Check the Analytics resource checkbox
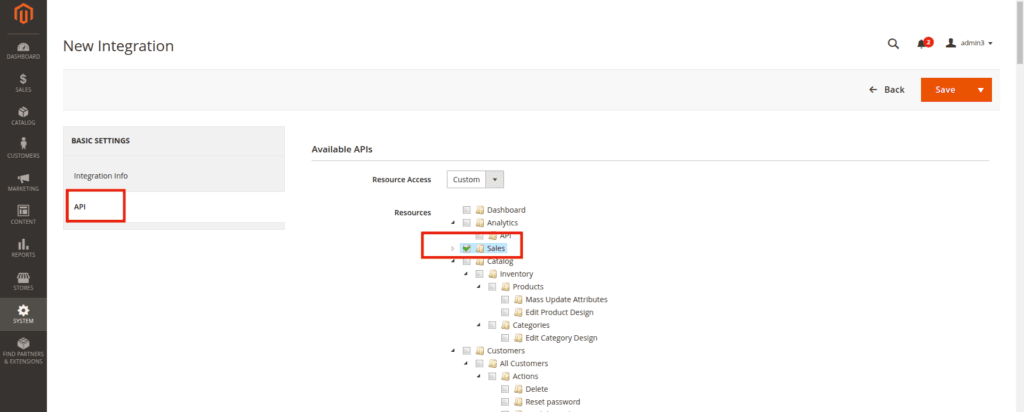 point(466,223)
